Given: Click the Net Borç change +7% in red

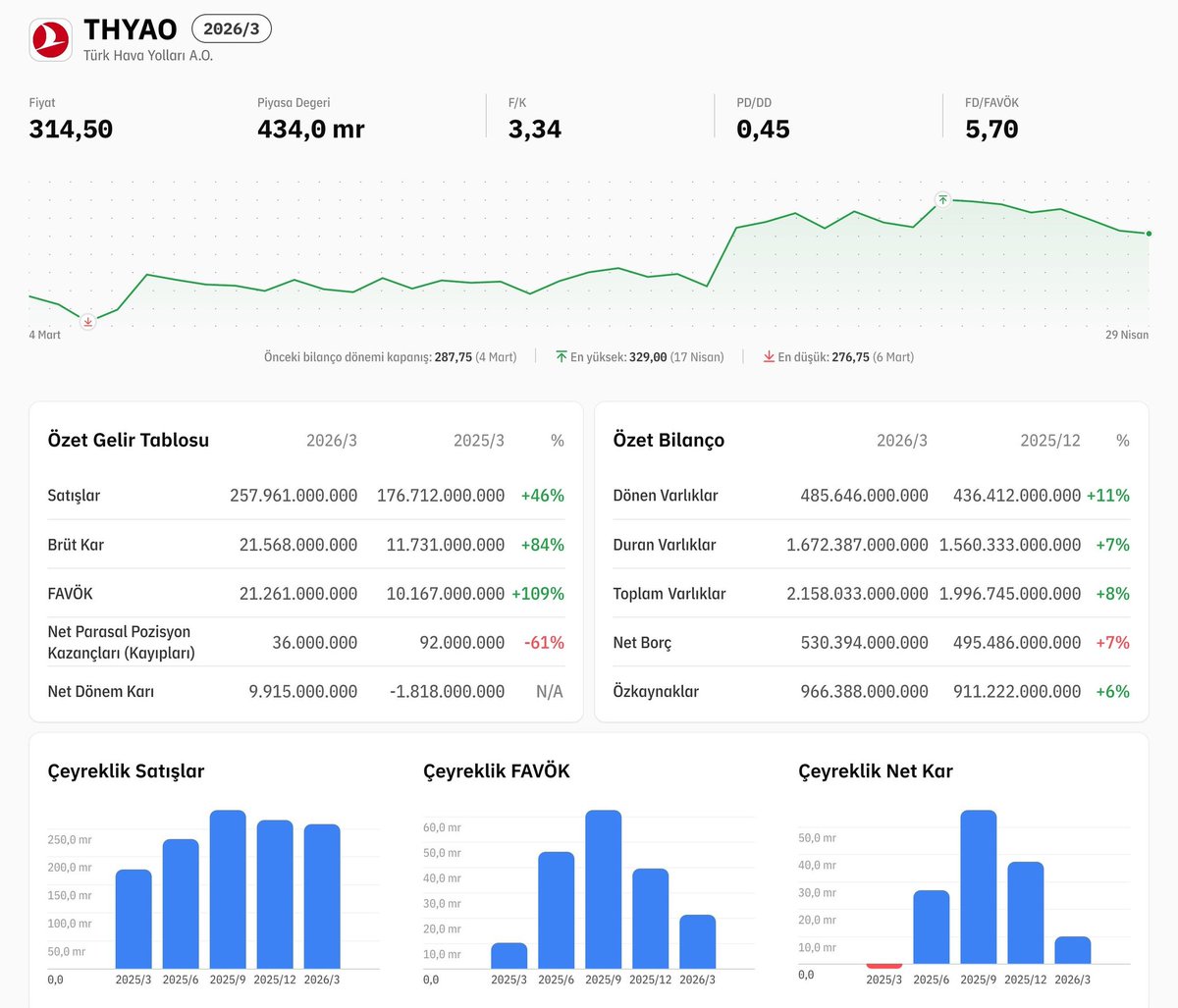Looking at the screenshot, I should 1113,643.
